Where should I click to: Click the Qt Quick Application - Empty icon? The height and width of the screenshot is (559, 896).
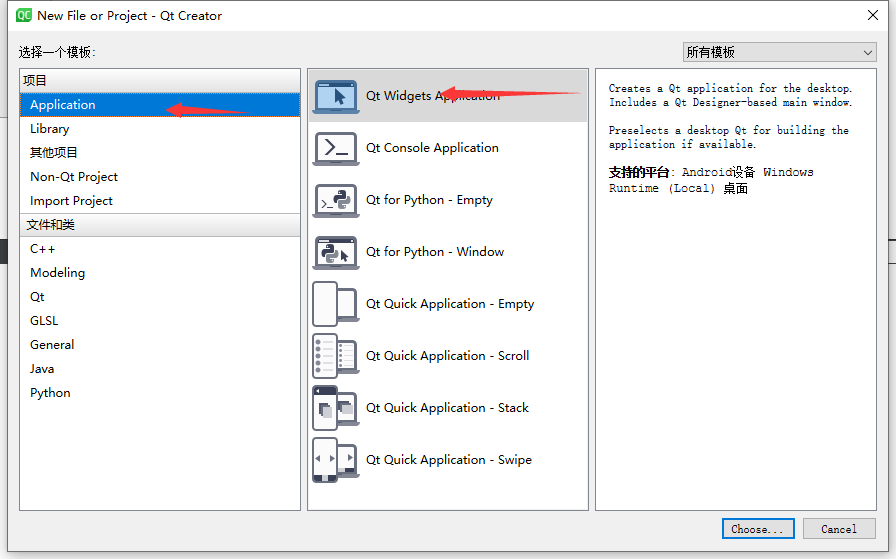(336, 304)
